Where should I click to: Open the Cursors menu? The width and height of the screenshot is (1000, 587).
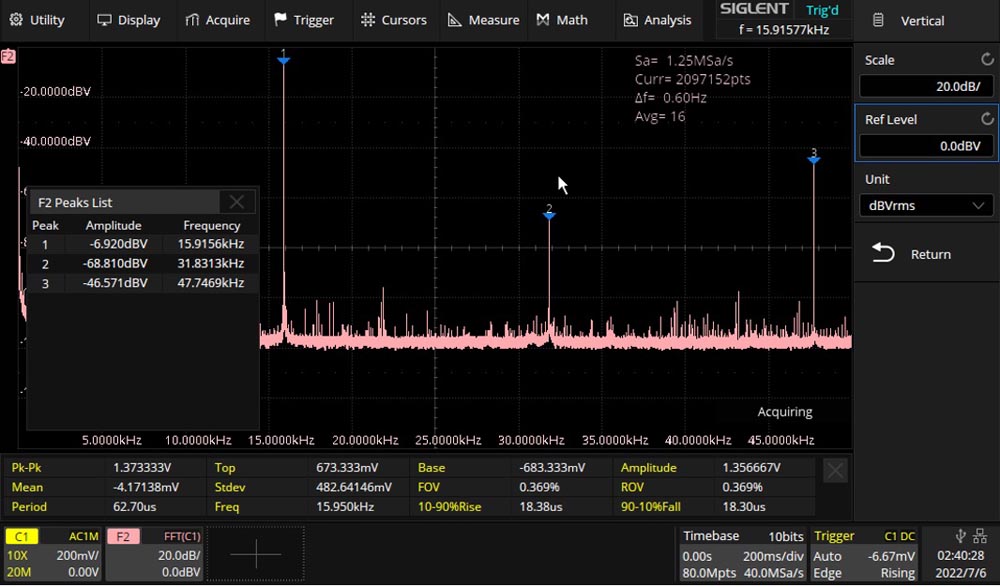coord(393,20)
